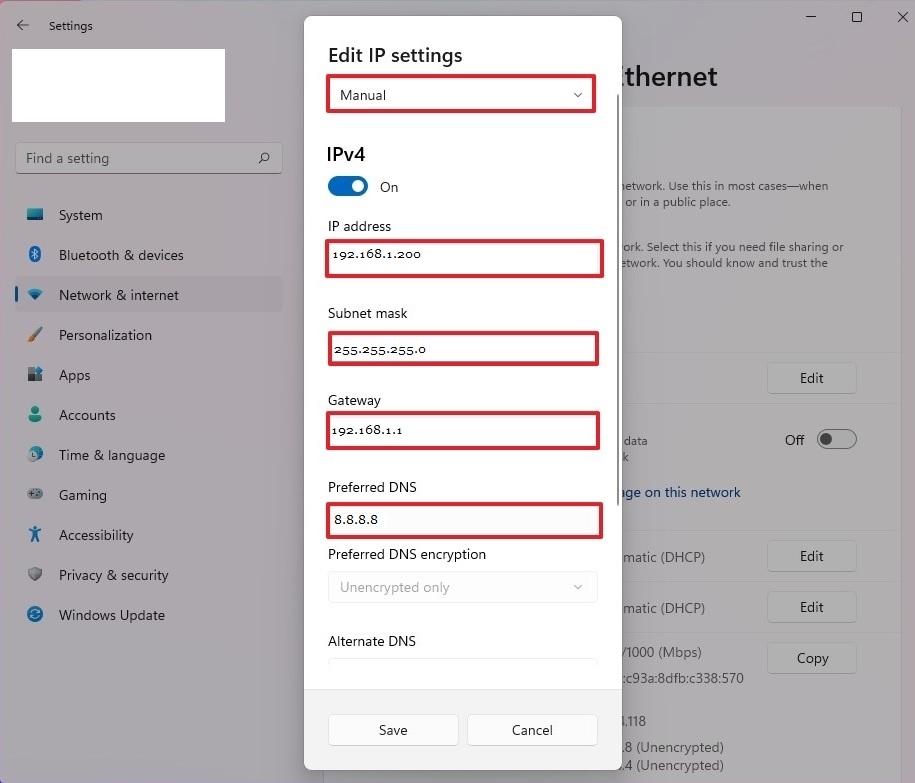
Task: Click the Bluetooth & devices icon
Action: point(36,255)
